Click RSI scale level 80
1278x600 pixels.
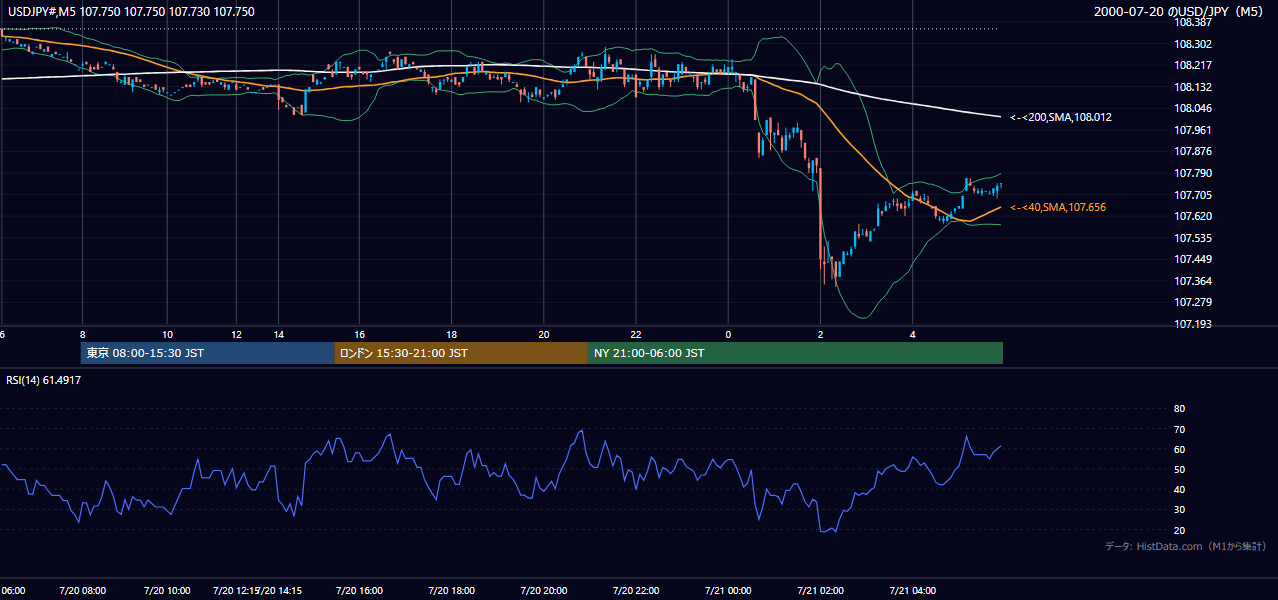point(1179,409)
